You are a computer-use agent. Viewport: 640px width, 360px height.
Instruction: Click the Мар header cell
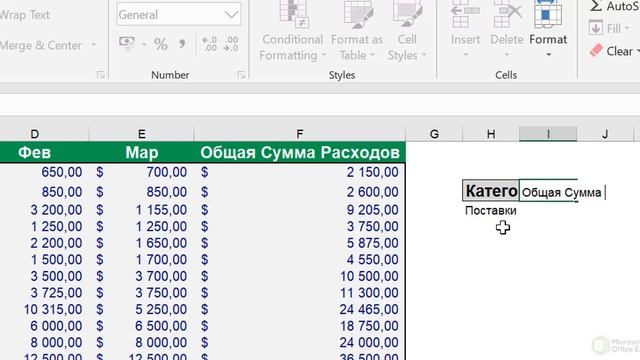142,153
